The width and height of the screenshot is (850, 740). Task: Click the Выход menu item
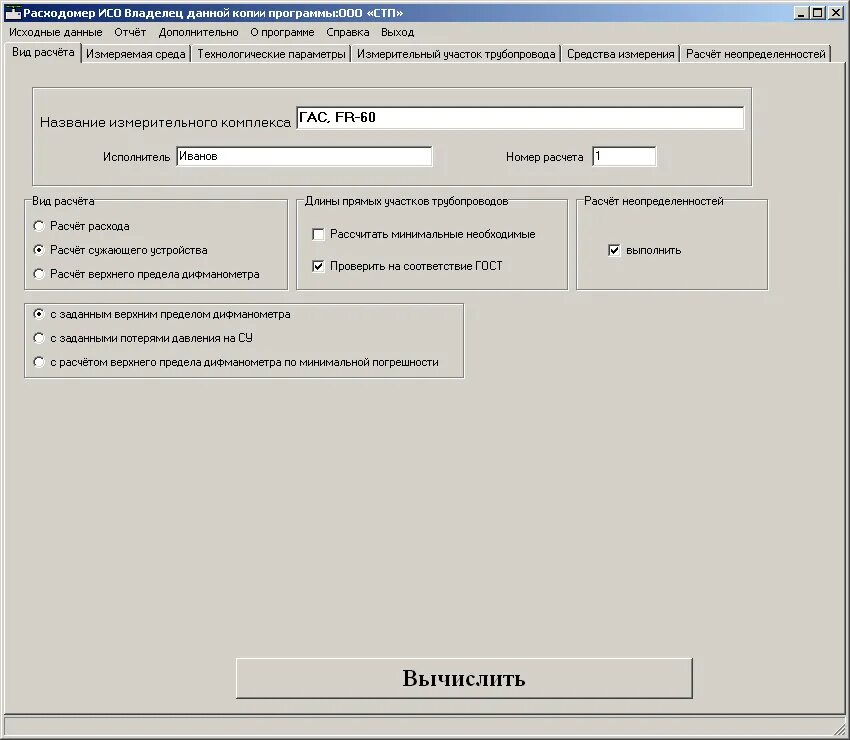tap(397, 33)
